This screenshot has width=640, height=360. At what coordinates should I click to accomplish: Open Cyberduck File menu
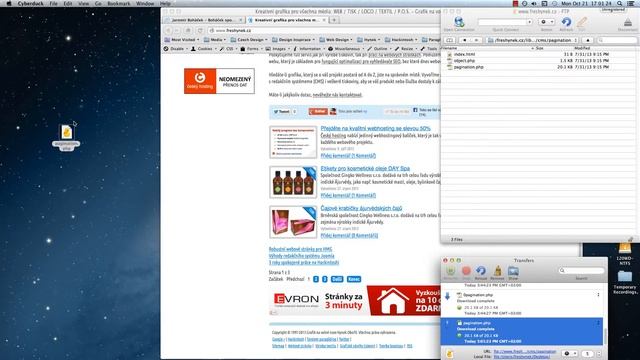[x=53, y=3]
